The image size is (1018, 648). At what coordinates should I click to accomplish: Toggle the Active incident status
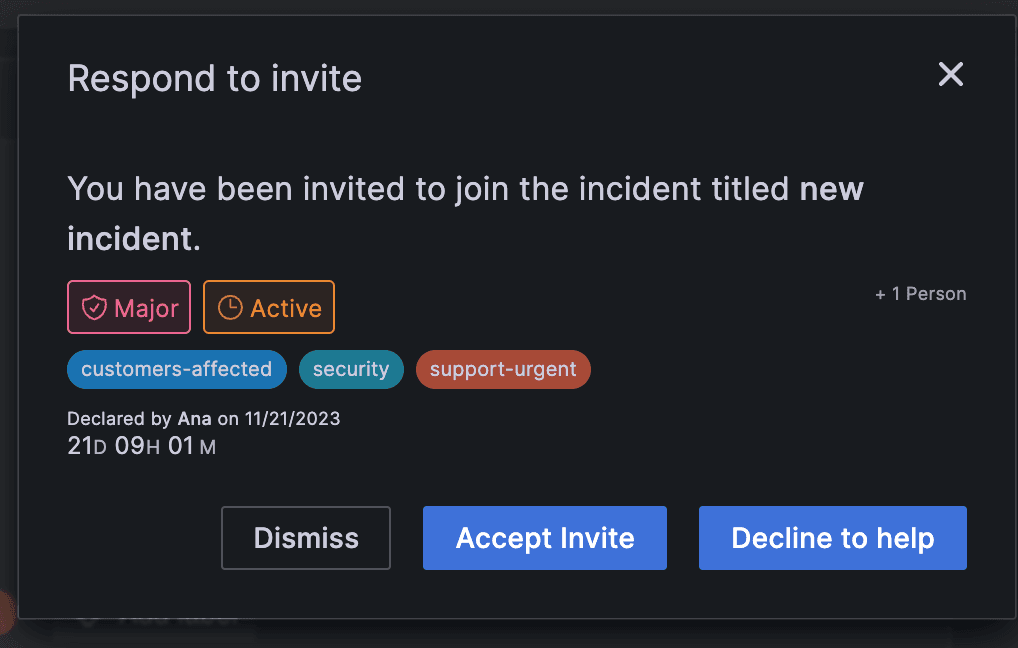tap(268, 307)
